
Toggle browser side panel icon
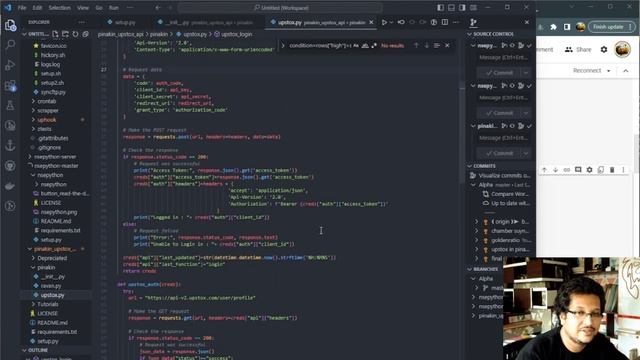coord(567,27)
